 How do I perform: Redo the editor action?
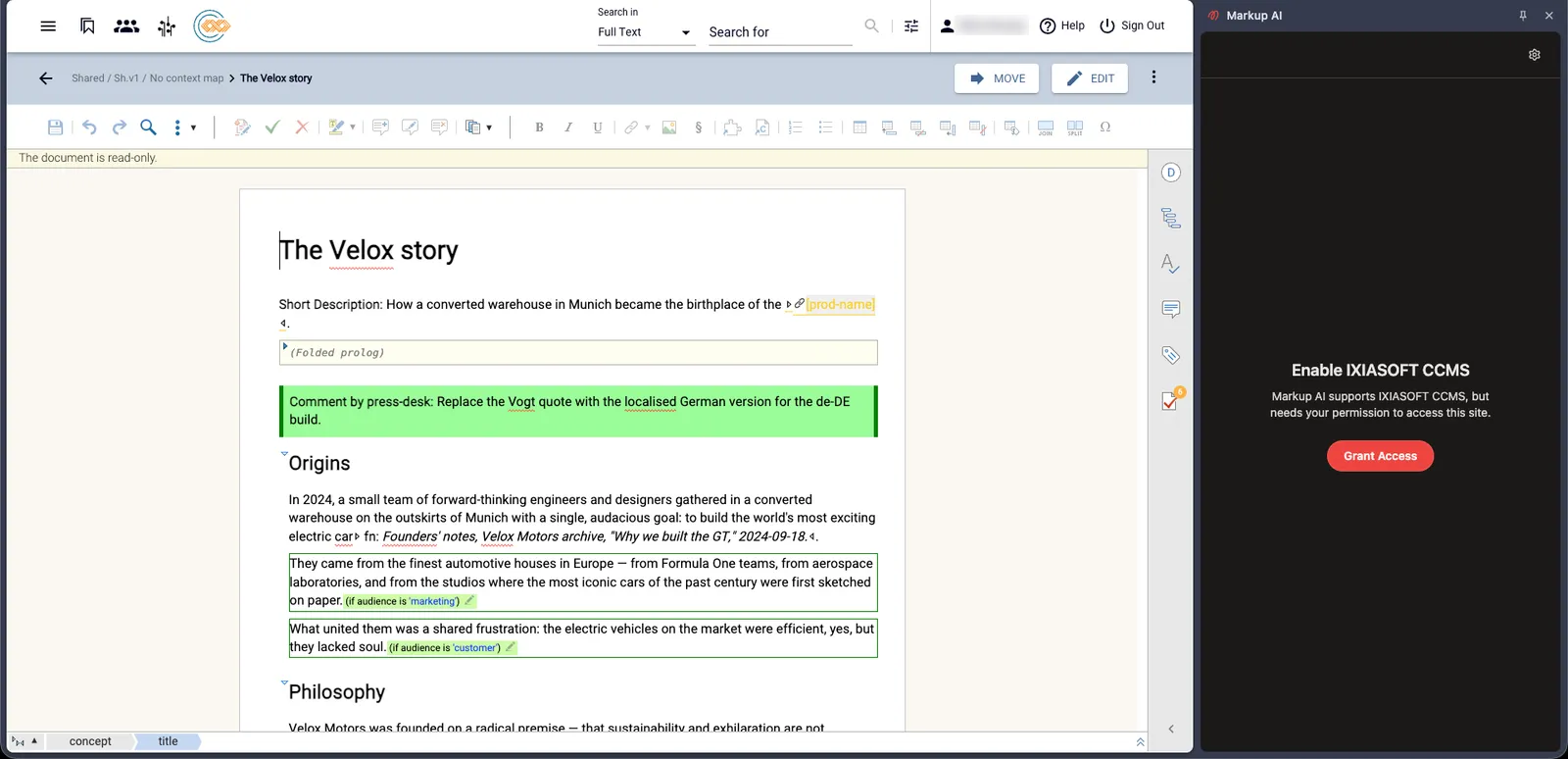[x=120, y=127]
